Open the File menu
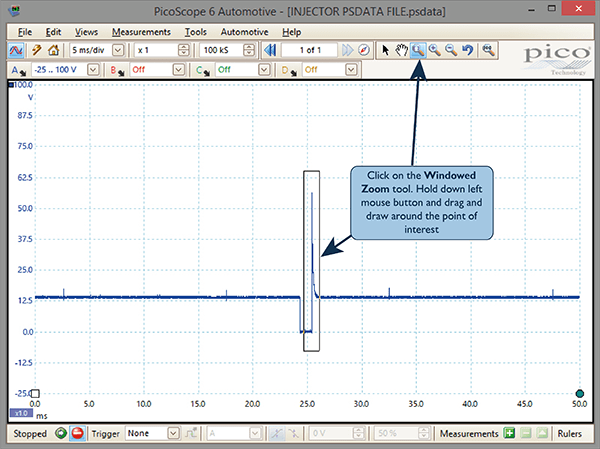Image resolution: width=600 pixels, height=449 pixels. [25, 32]
